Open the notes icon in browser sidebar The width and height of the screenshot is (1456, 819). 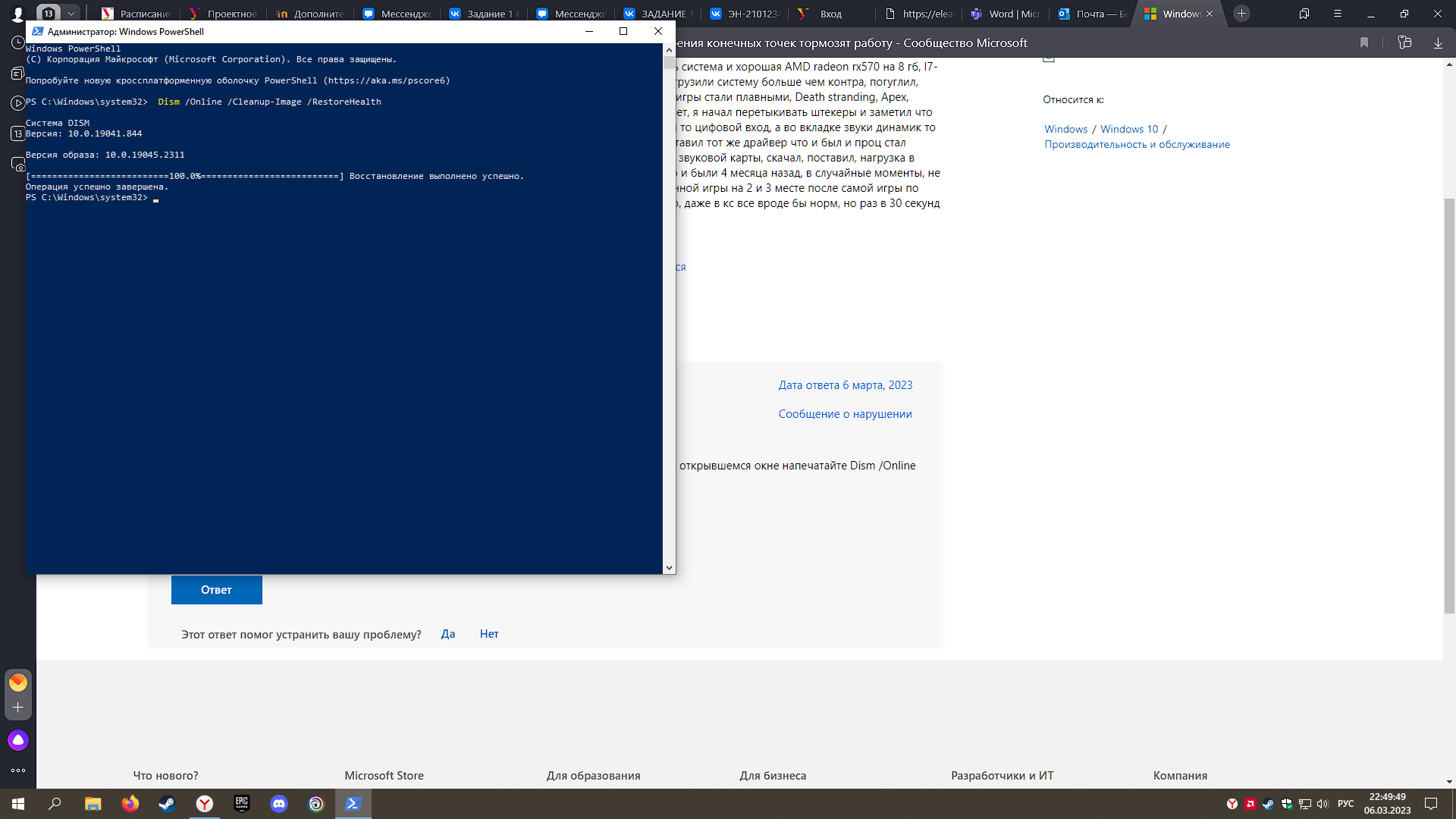18,73
